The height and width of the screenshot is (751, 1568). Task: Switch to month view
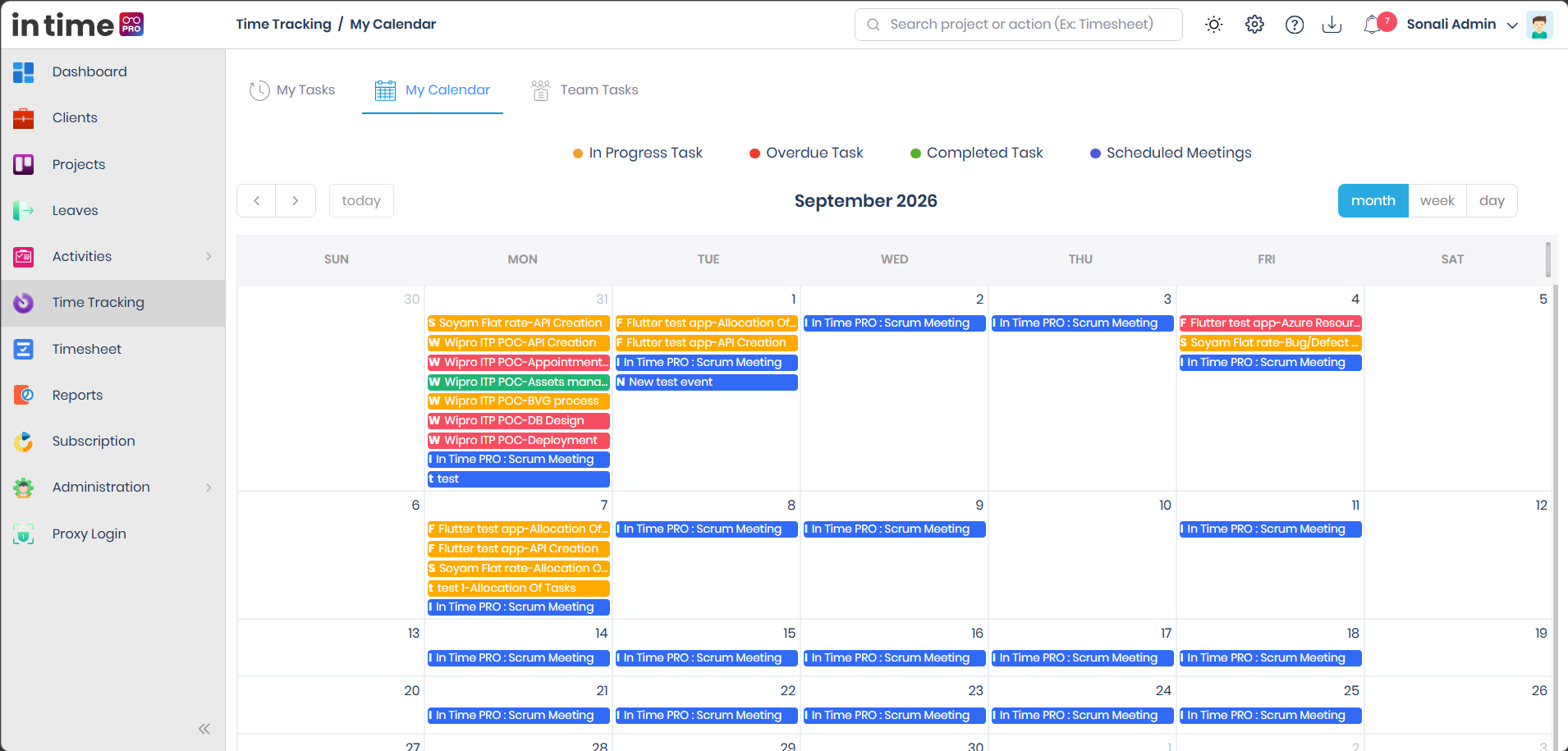point(1373,201)
